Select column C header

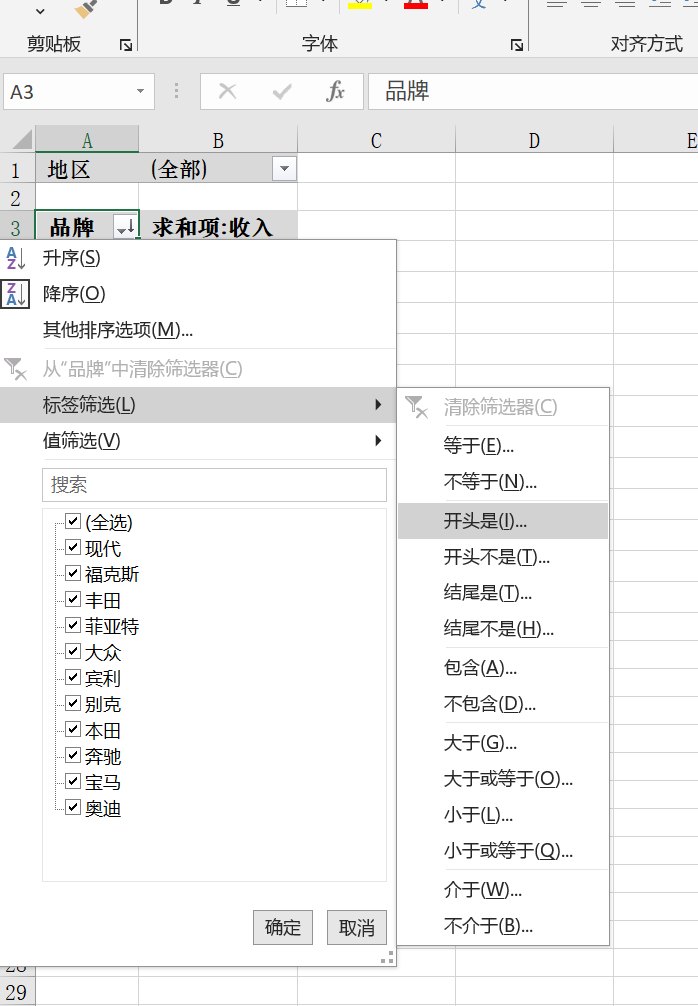coord(376,139)
